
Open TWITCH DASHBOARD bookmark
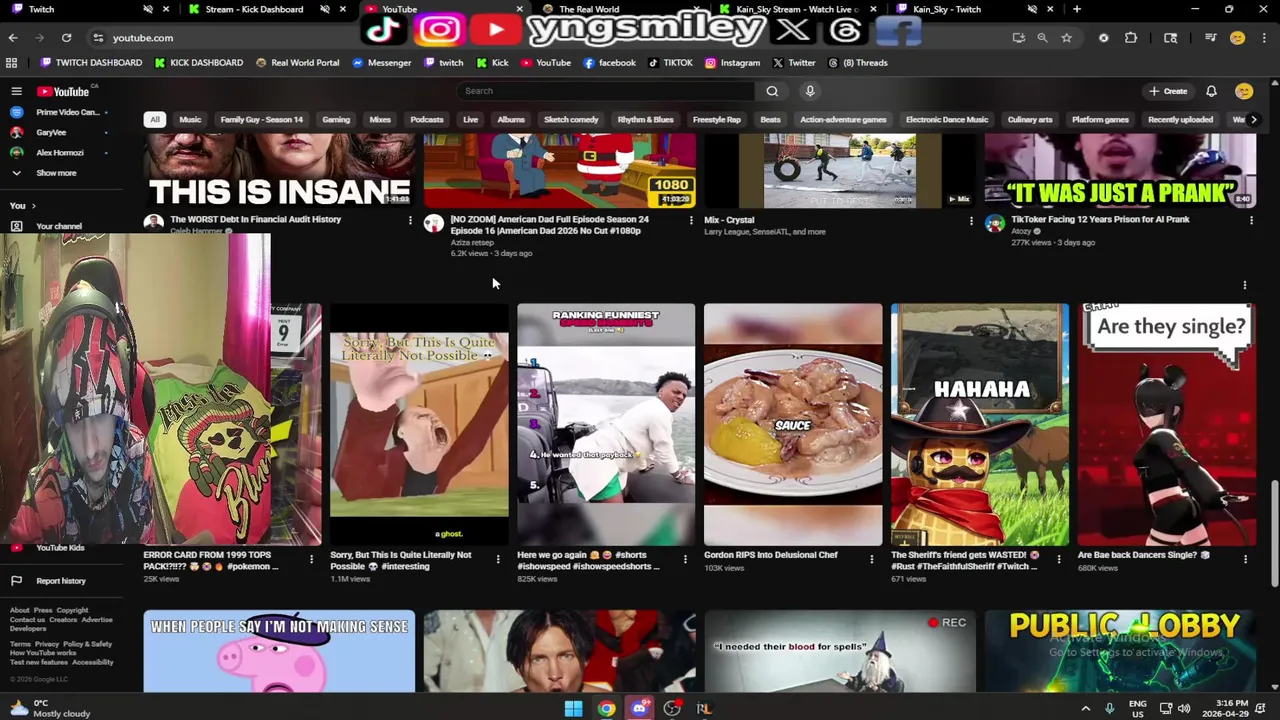(x=91, y=63)
